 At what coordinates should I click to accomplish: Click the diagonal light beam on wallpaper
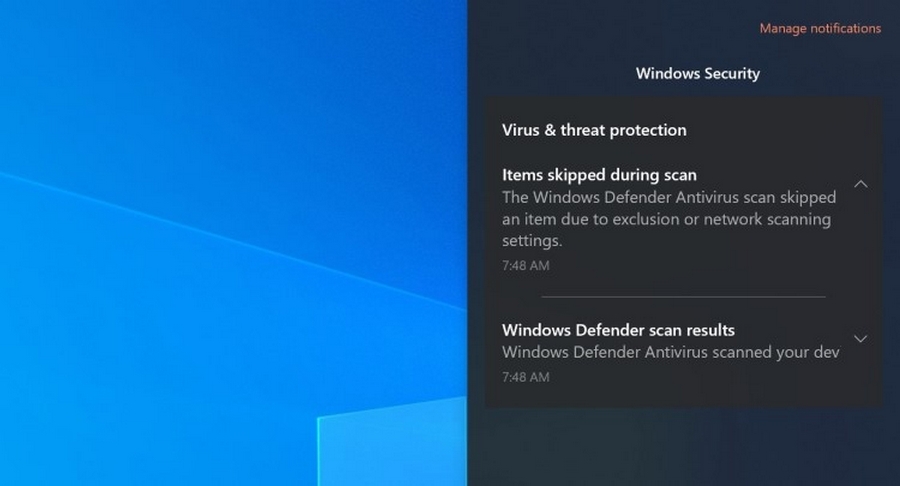point(230,240)
